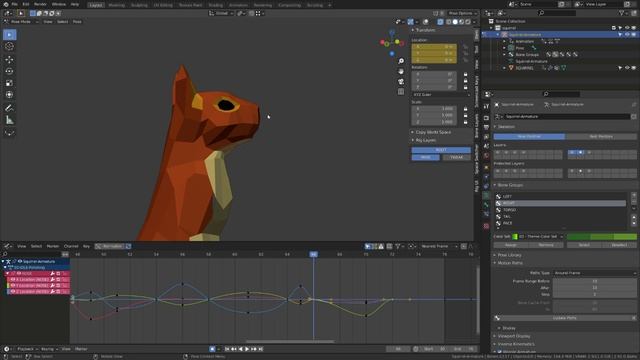
Task: Select the Scale tool
Action: pos(9,83)
